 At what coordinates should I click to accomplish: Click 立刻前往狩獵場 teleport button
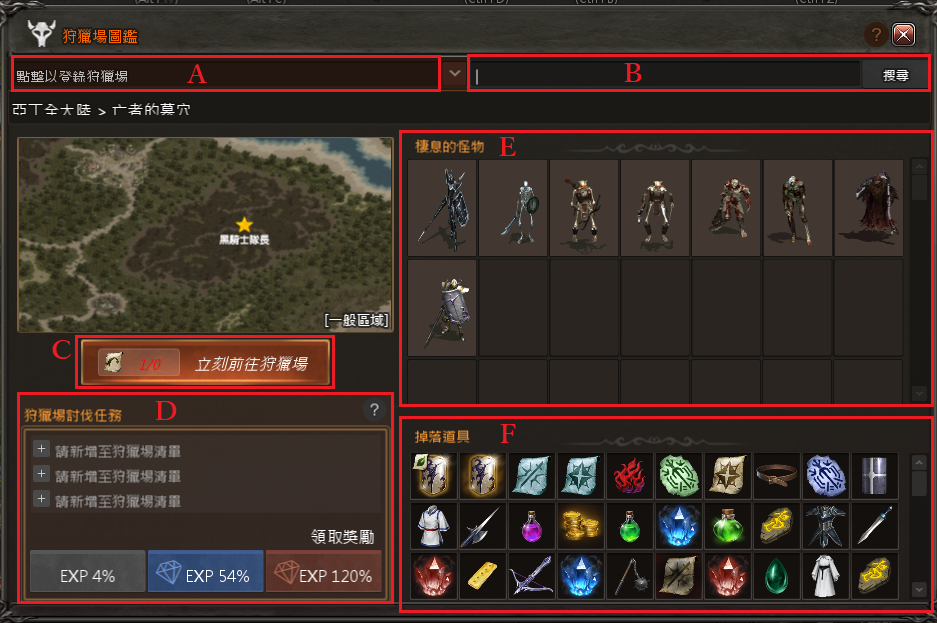(205, 363)
